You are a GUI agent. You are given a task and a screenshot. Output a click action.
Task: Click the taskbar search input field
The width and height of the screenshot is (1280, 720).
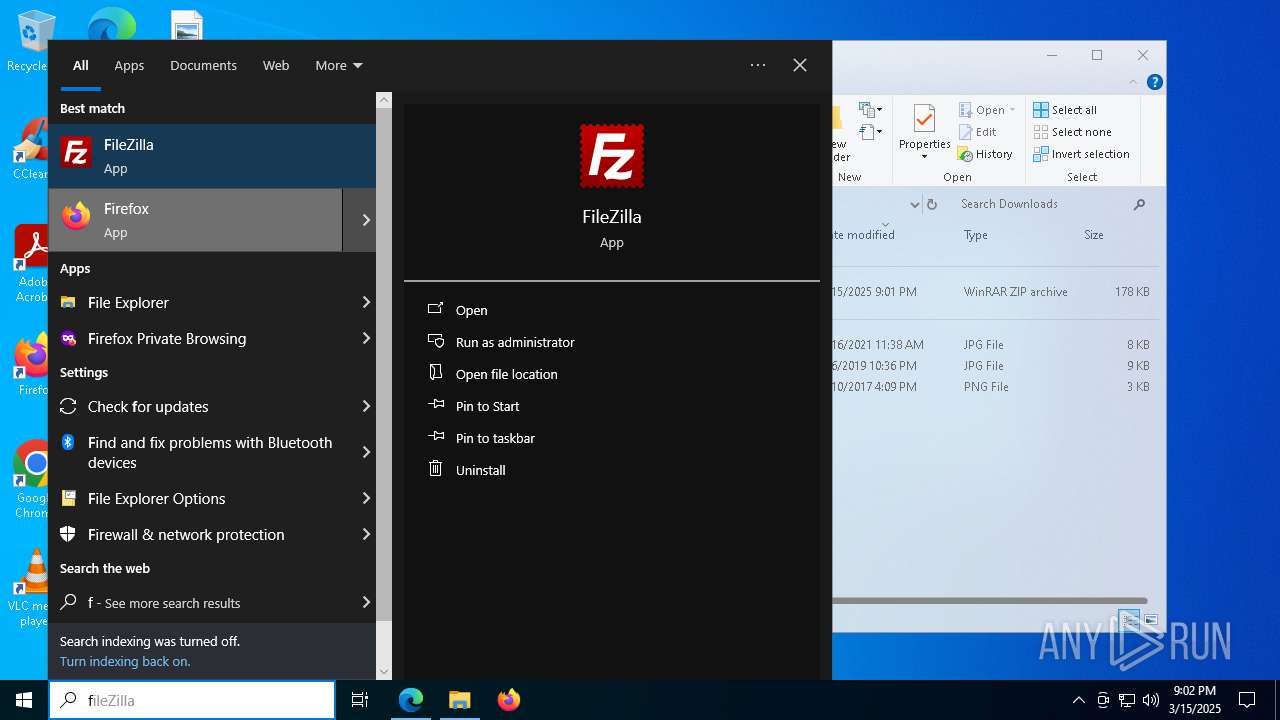point(192,700)
